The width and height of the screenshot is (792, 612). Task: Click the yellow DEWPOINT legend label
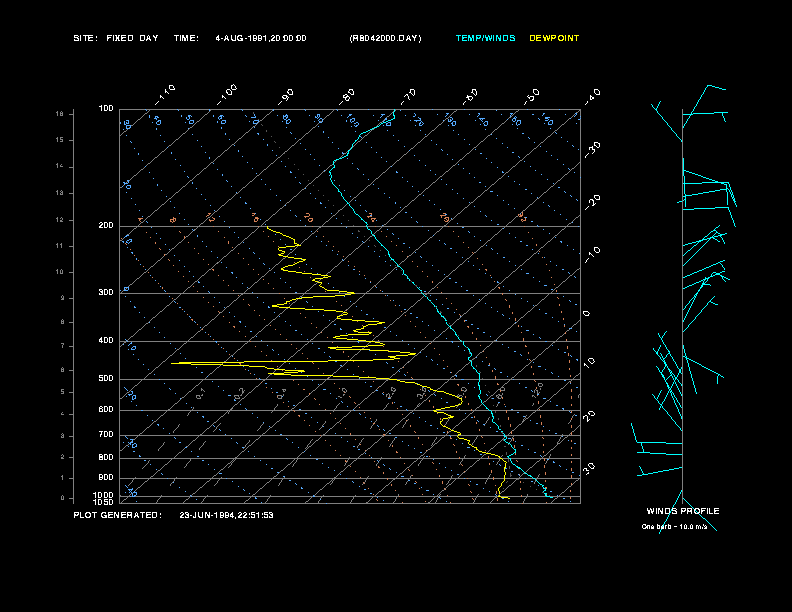[x=554, y=38]
